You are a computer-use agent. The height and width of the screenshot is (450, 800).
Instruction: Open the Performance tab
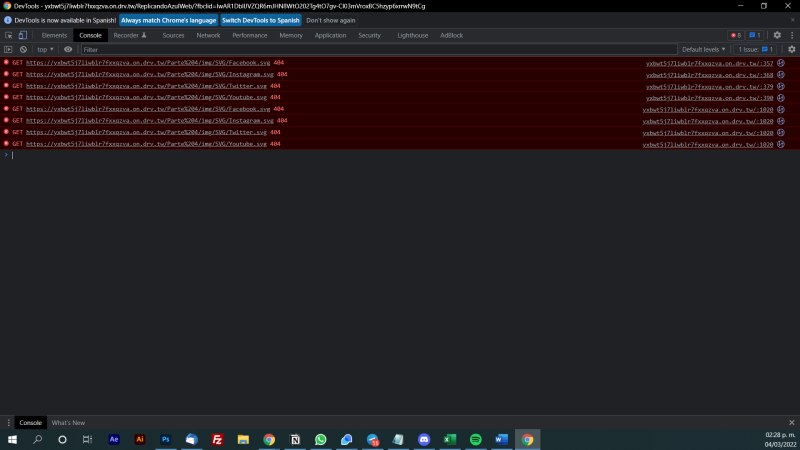[x=249, y=35]
